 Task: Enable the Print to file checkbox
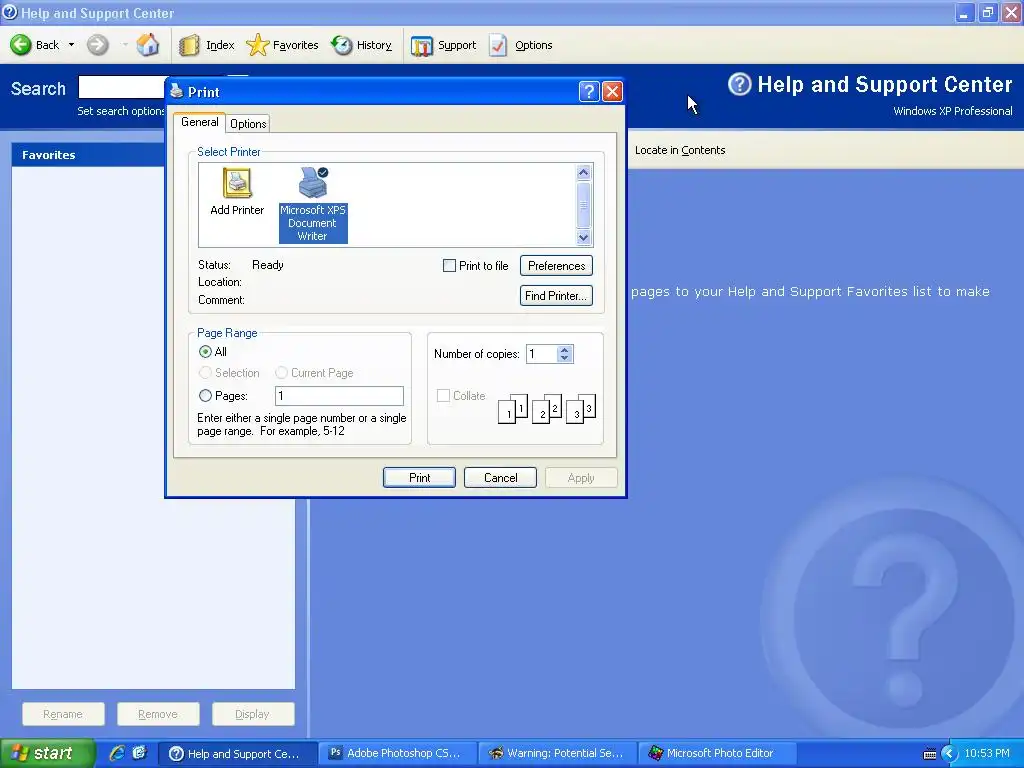click(x=449, y=266)
